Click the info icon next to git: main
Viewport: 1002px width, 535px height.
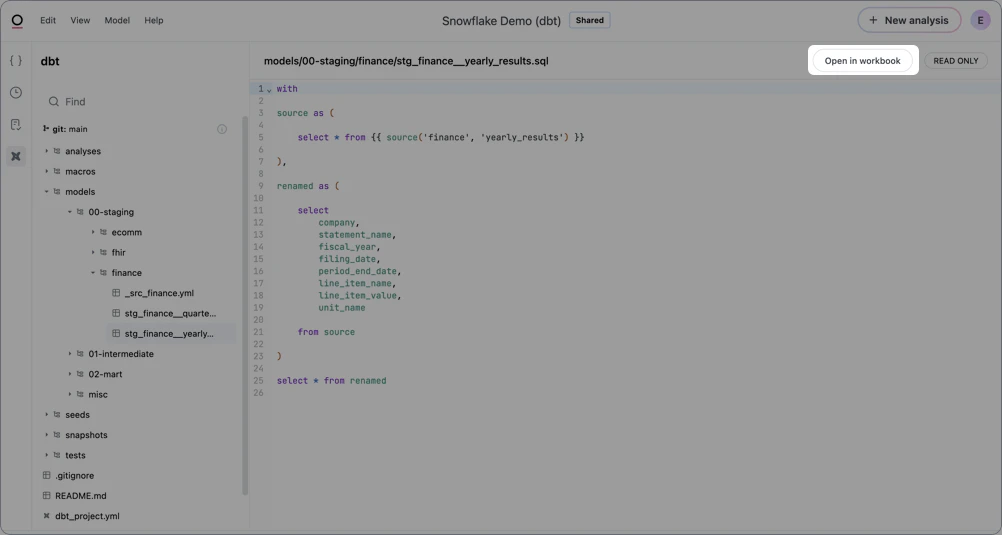222,129
